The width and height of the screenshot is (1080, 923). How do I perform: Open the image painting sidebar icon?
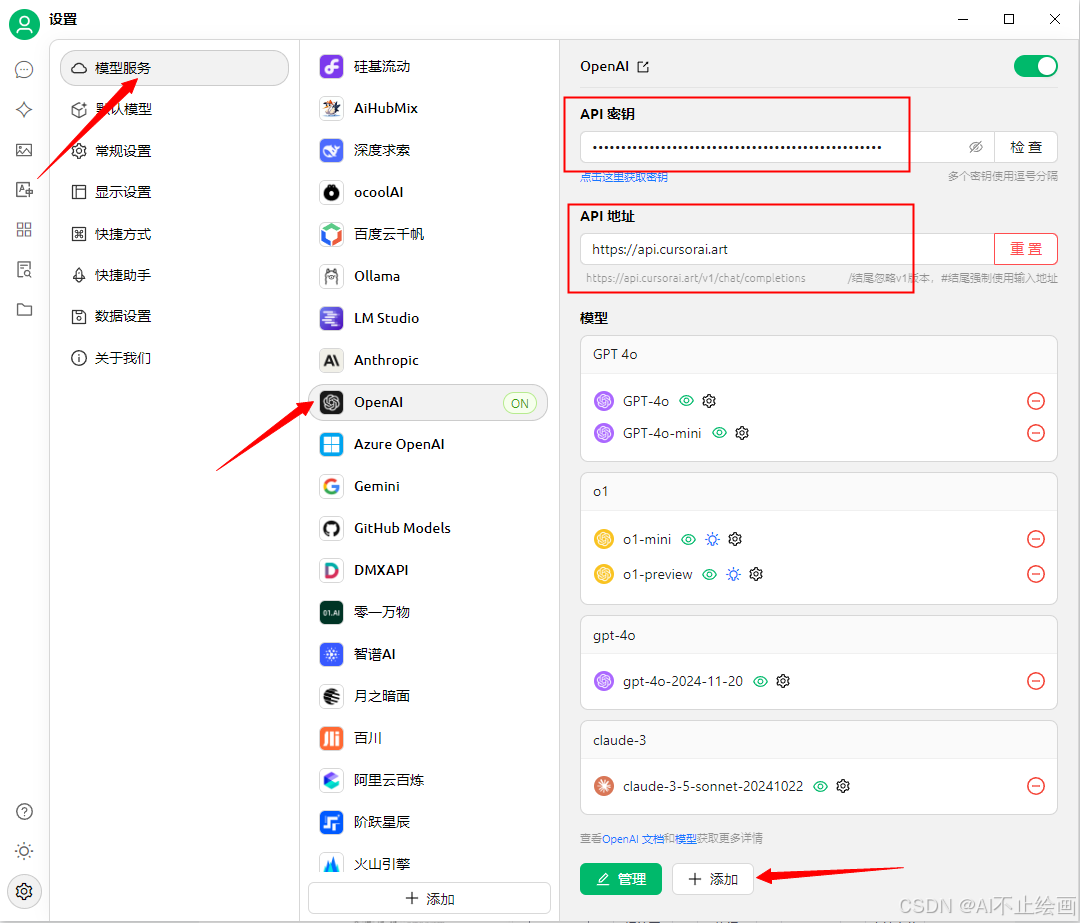(24, 149)
